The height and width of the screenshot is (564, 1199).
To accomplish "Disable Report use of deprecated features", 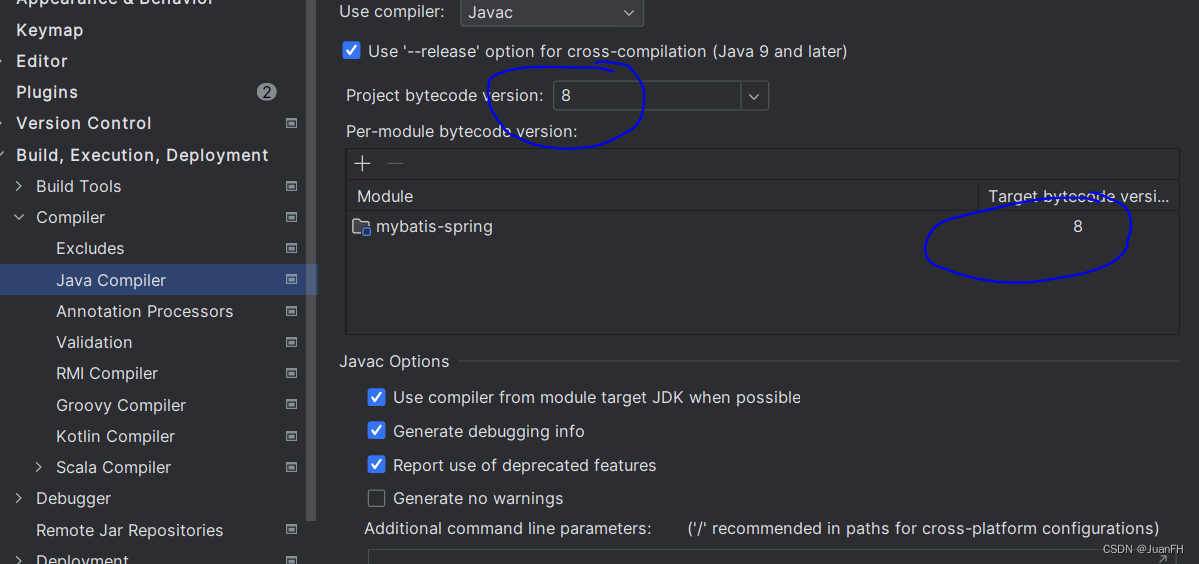I will [376, 465].
